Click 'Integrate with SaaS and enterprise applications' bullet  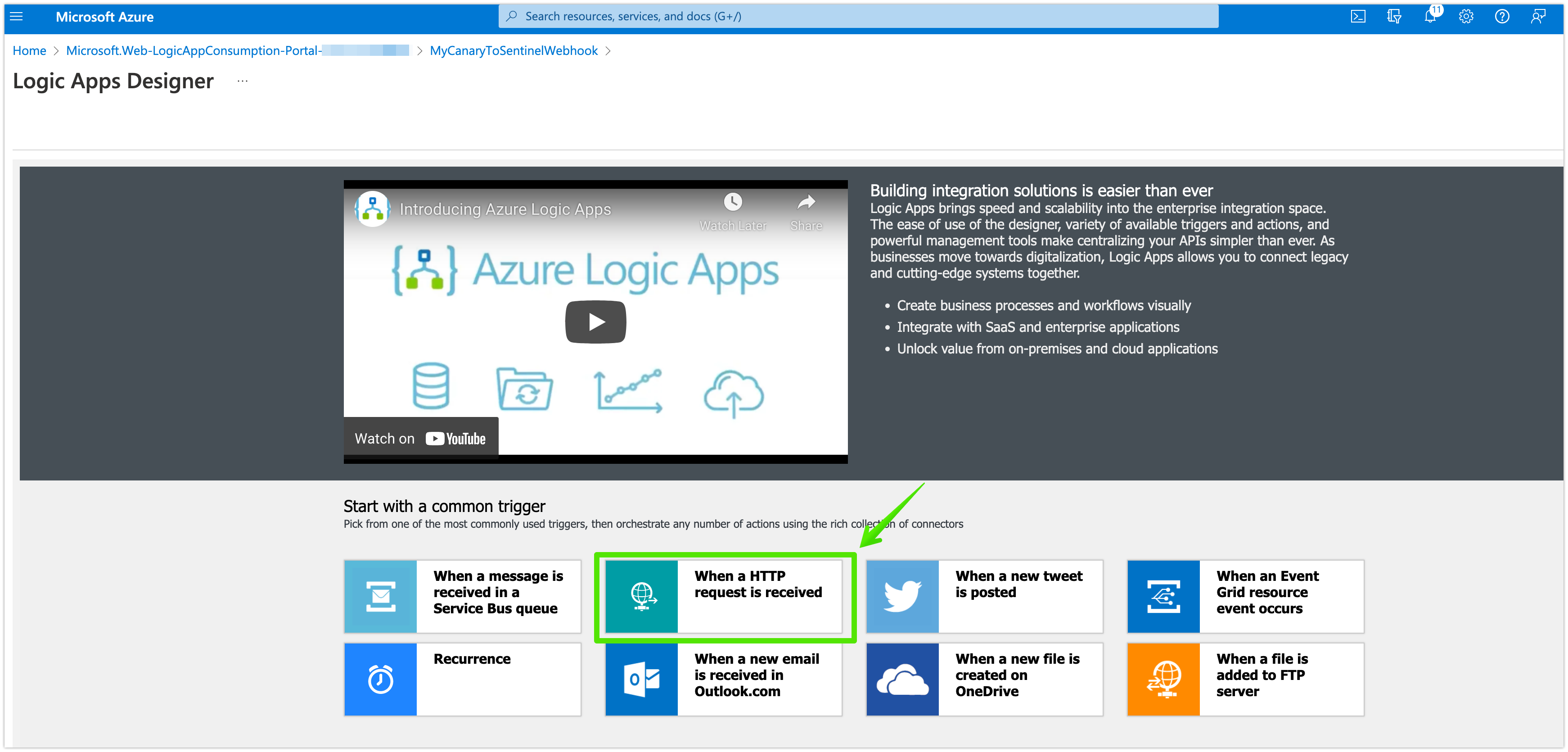point(1038,327)
